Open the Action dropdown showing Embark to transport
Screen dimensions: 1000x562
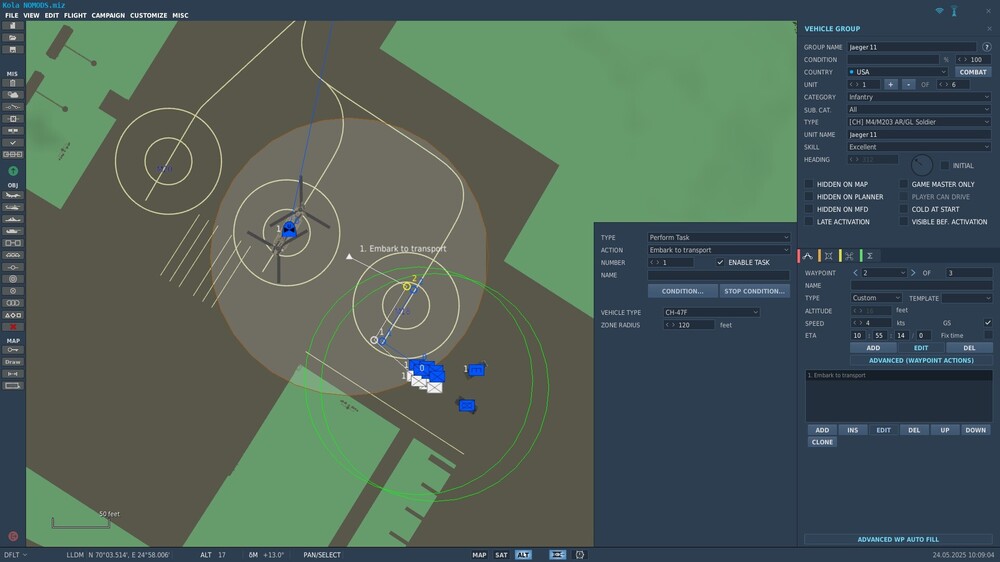719,250
